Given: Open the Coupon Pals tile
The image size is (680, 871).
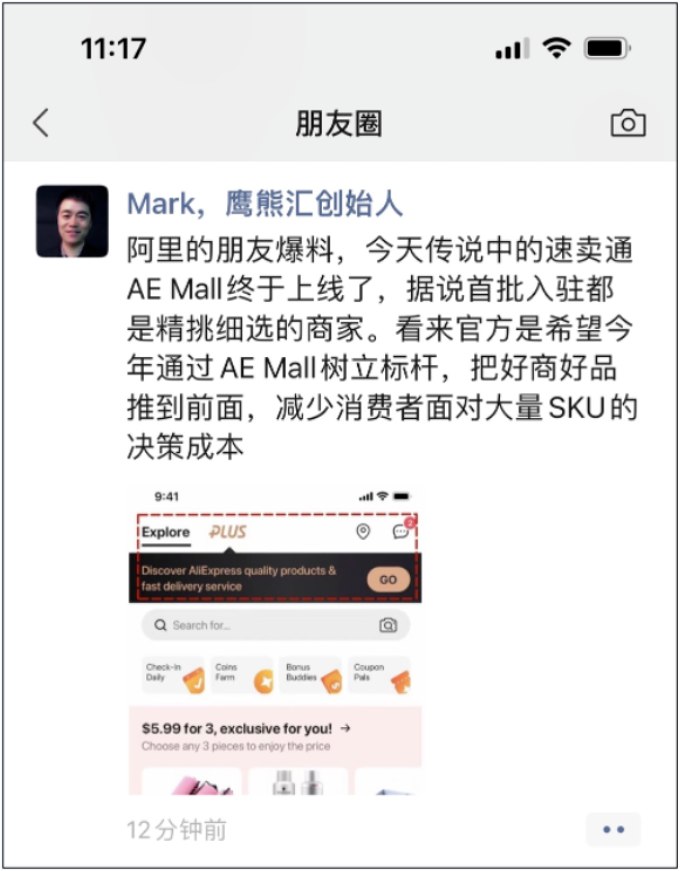Looking at the screenshot, I should [x=379, y=675].
